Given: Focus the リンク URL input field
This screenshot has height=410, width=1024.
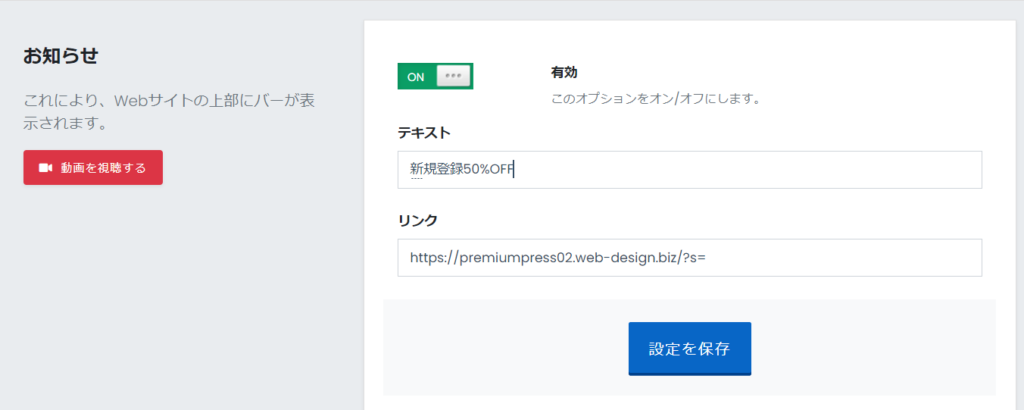Looking at the screenshot, I should click(x=690, y=257).
